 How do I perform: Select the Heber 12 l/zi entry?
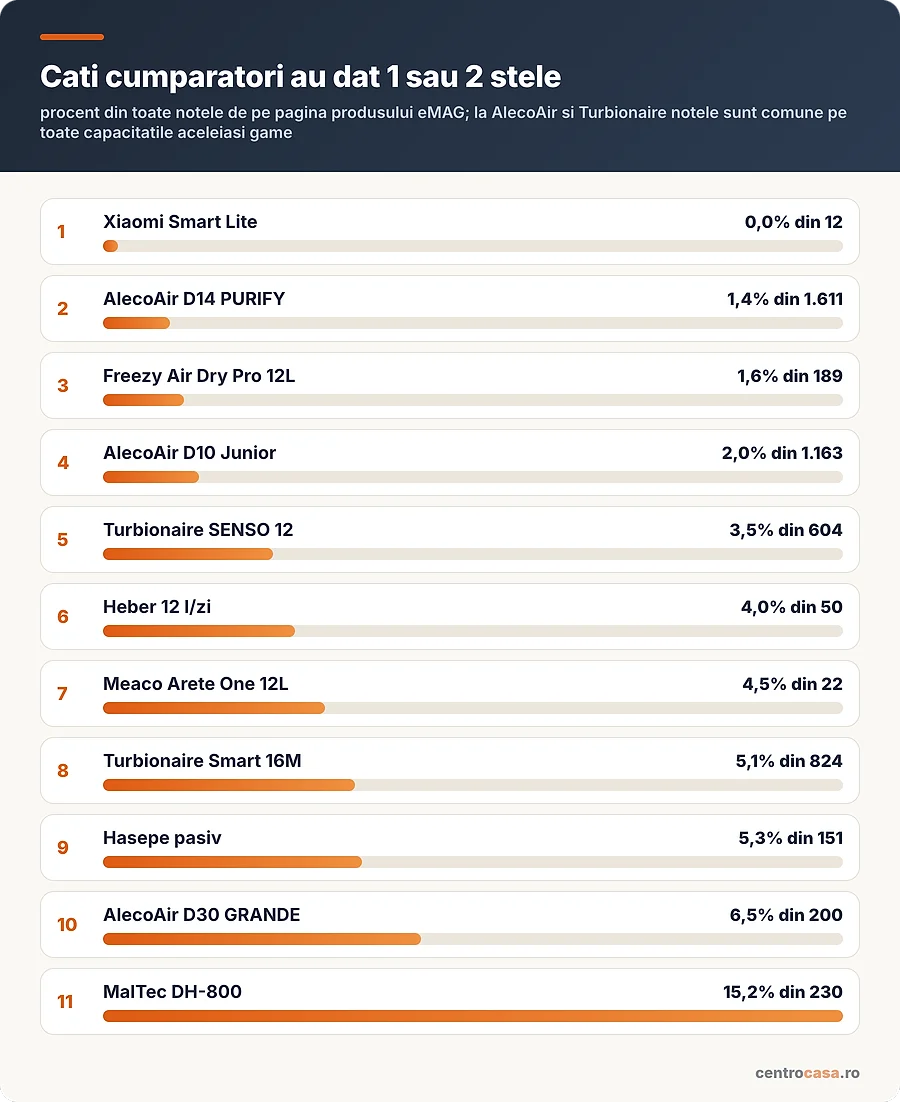(x=157, y=607)
